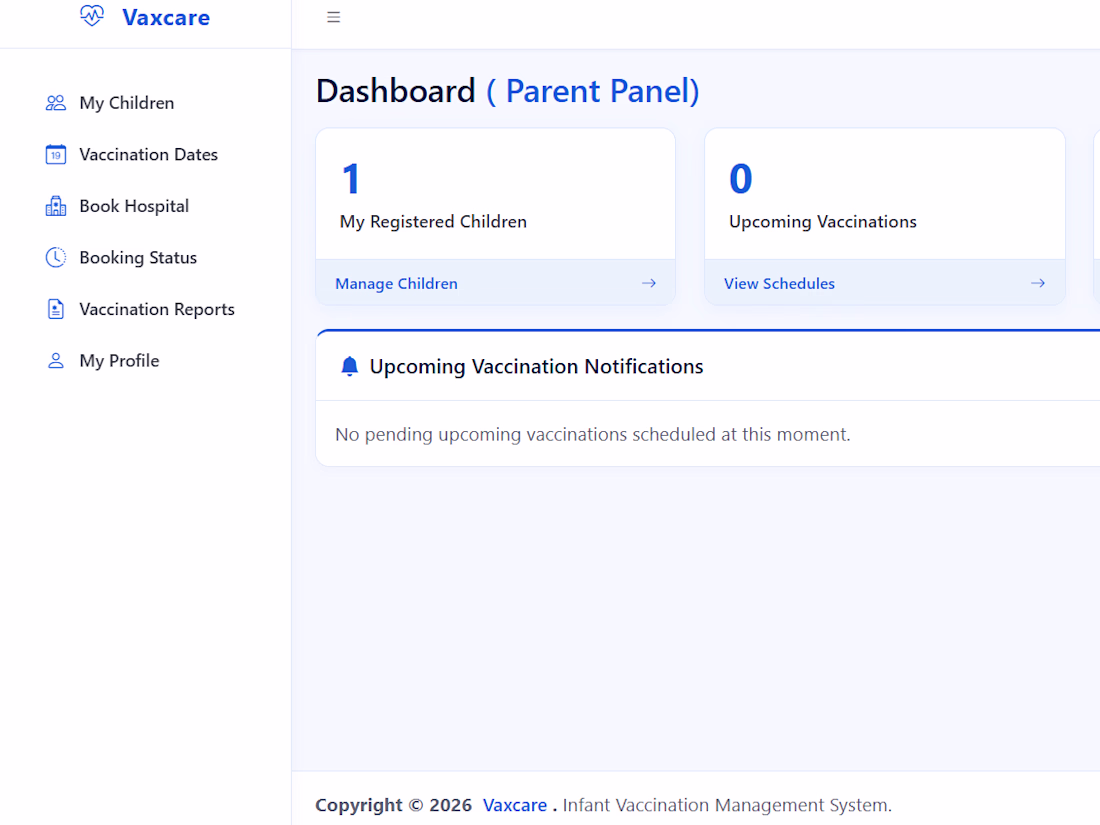Viewport: 1100px width, 825px height.
Task: Click the Book Hospital building icon
Action: tap(55, 206)
